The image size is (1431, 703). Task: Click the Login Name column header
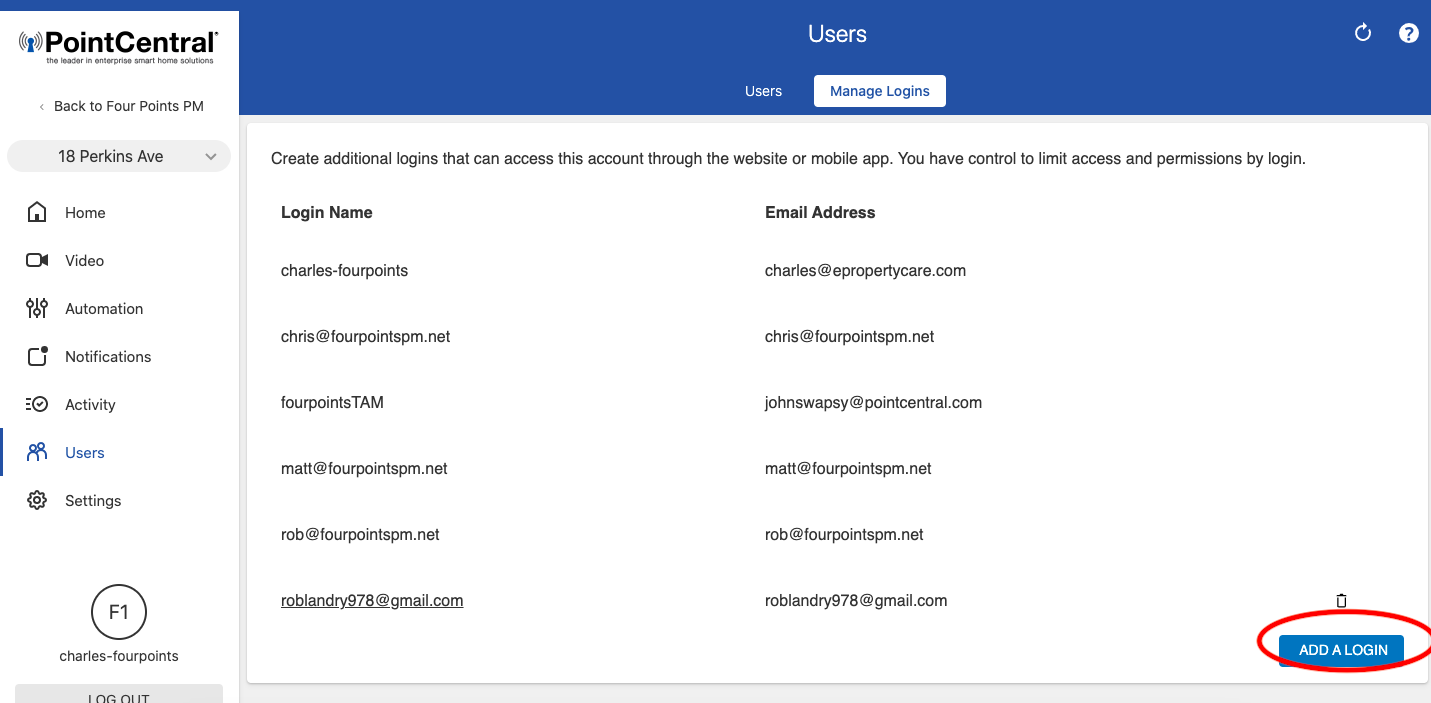click(x=327, y=212)
